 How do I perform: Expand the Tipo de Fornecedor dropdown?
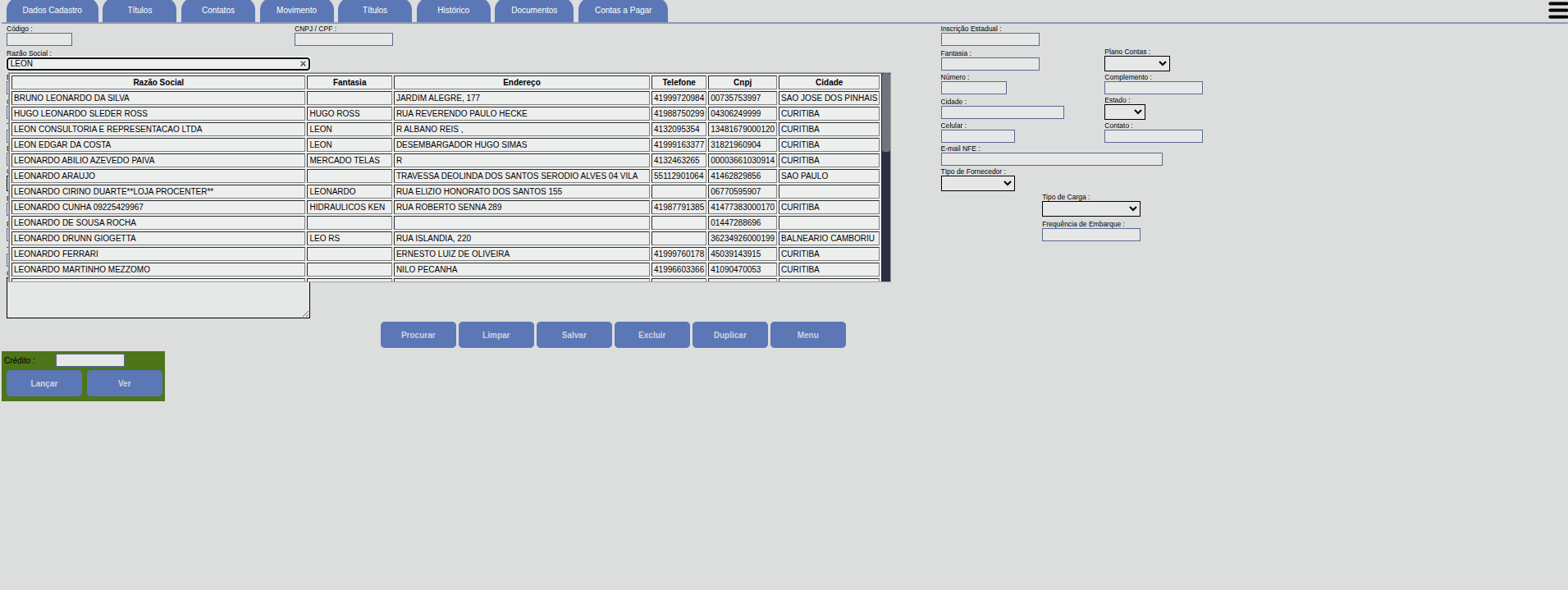[977, 184]
